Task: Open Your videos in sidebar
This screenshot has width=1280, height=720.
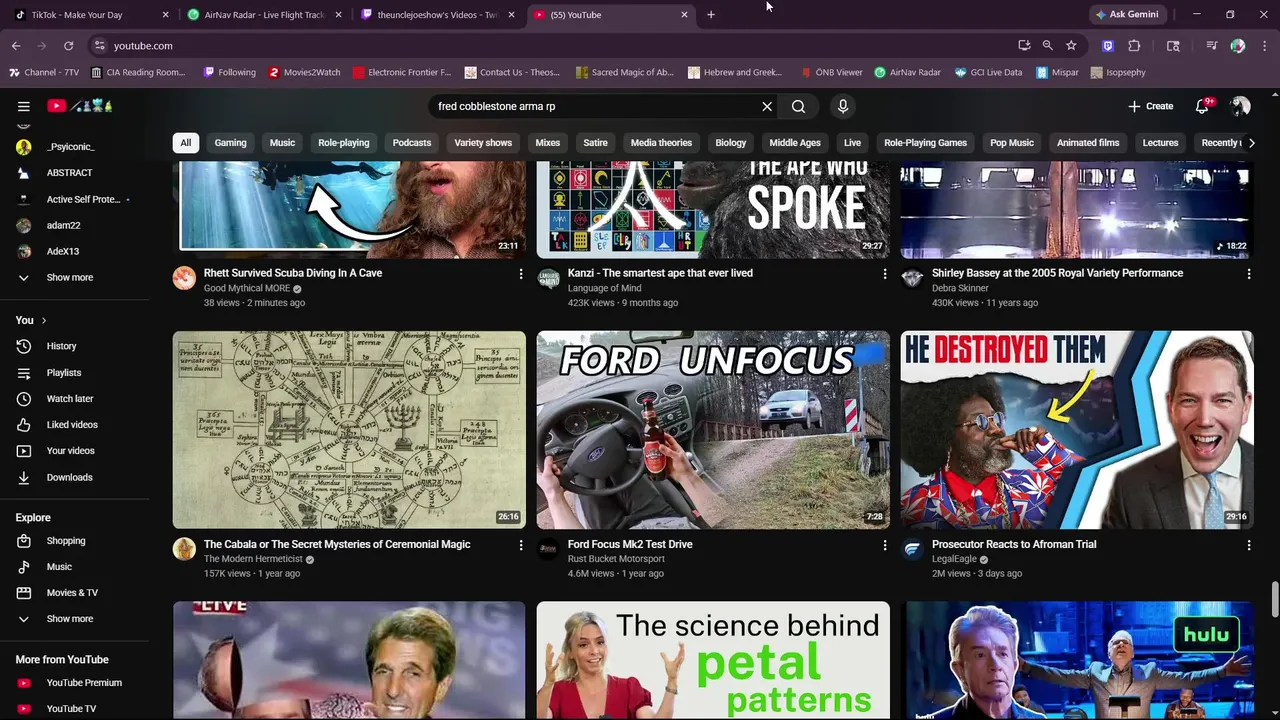Action: click(x=70, y=451)
